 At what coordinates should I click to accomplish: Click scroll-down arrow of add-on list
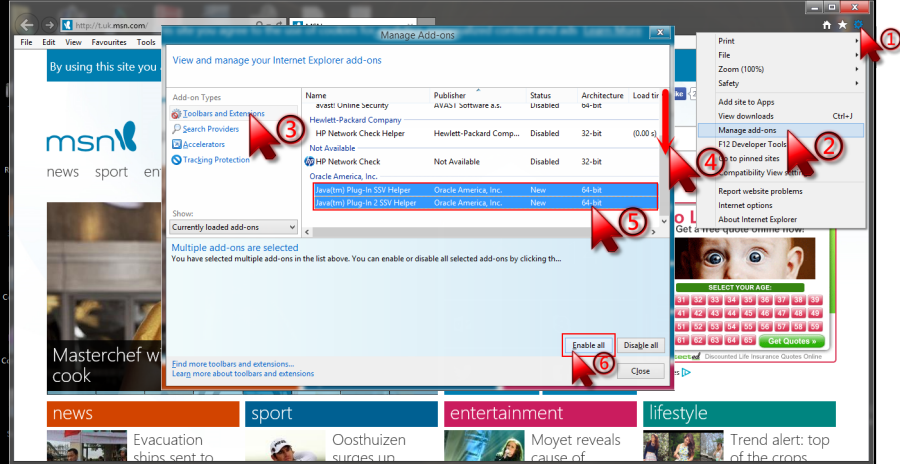click(x=664, y=221)
